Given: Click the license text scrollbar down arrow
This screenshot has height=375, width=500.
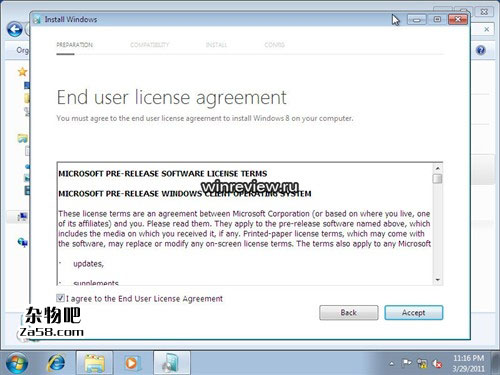Looking at the screenshot, I should [437, 280].
